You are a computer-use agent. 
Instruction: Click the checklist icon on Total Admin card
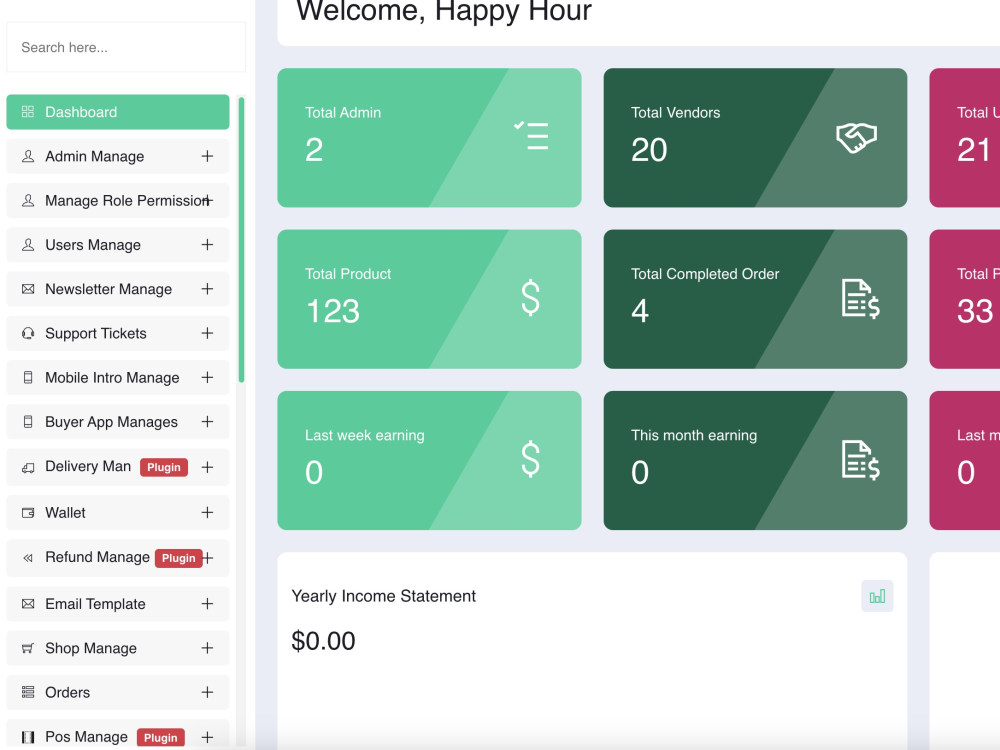(x=531, y=136)
